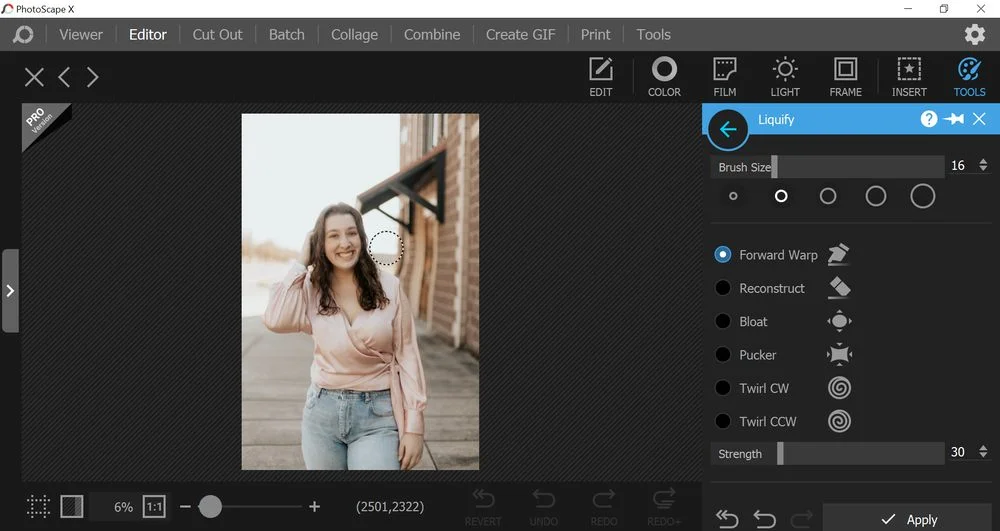The image size is (1000, 531).
Task: Adjust Brush Size stepper arrows
Action: [983, 166]
